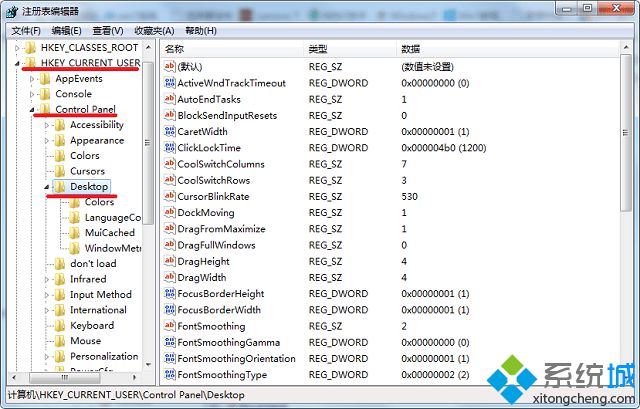Sort values by the 数据 column header
Viewport: 640px width, 409px height.
pos(508,49)
